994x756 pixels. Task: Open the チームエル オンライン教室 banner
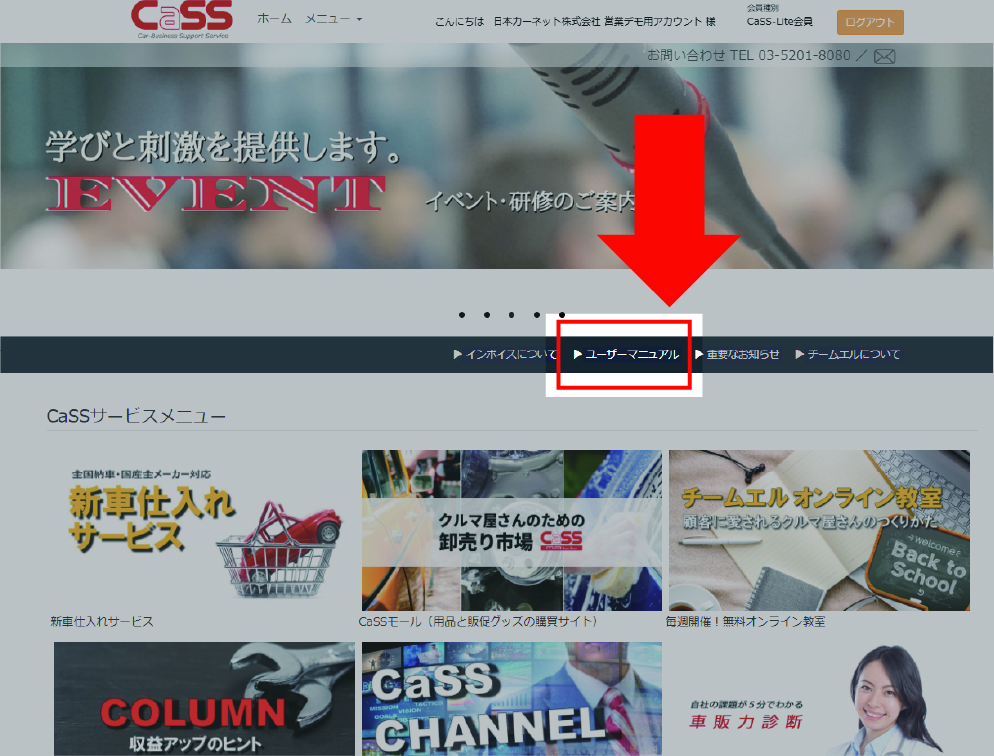pyautogui.click(x=819, y=530)
